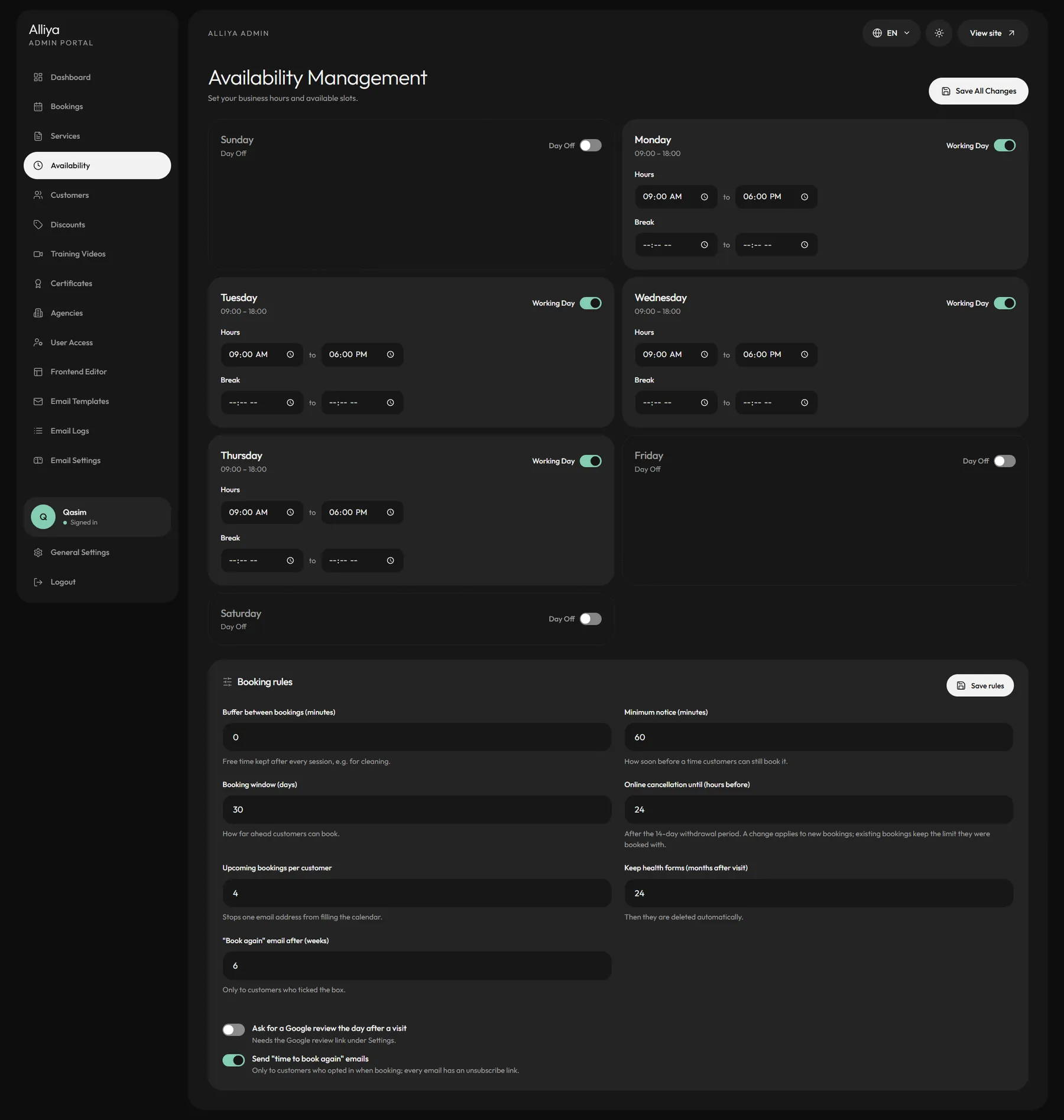Screen dimensions: 1064x1120
Task: Click the Frontend Editor layout icon
Action: [38, 372]
